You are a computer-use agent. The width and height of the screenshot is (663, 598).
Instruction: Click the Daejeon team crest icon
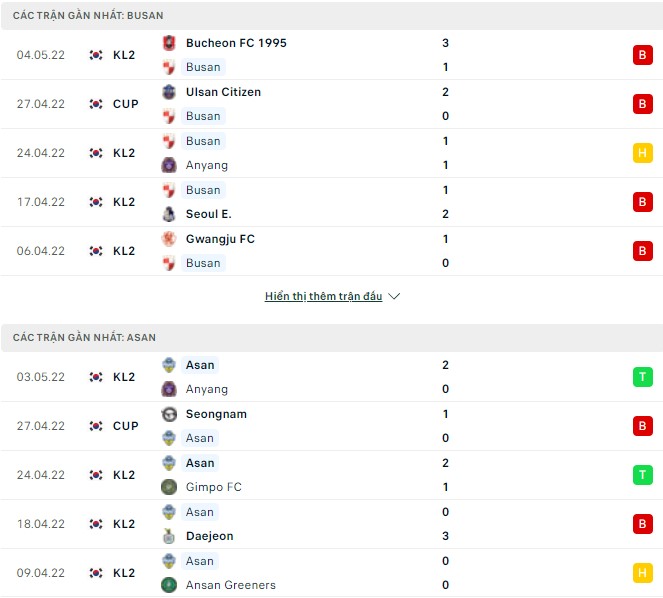pos(168,536)
